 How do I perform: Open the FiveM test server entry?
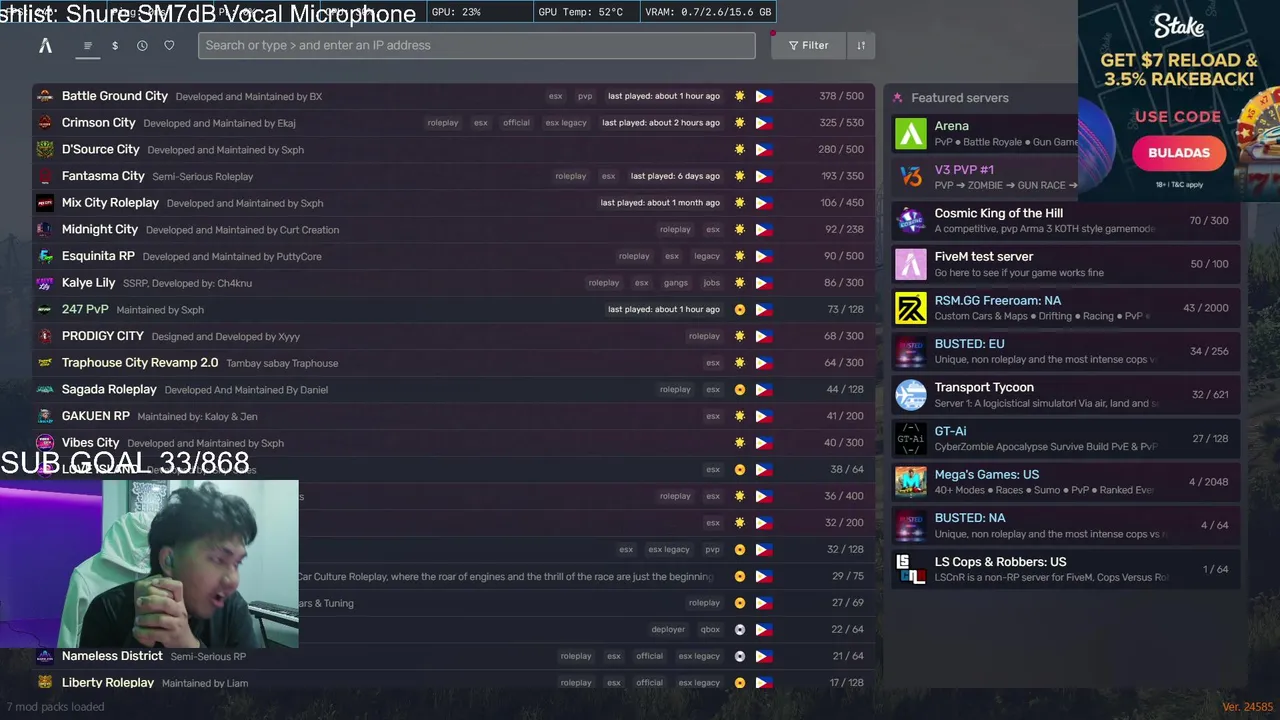pos(1065,264)
